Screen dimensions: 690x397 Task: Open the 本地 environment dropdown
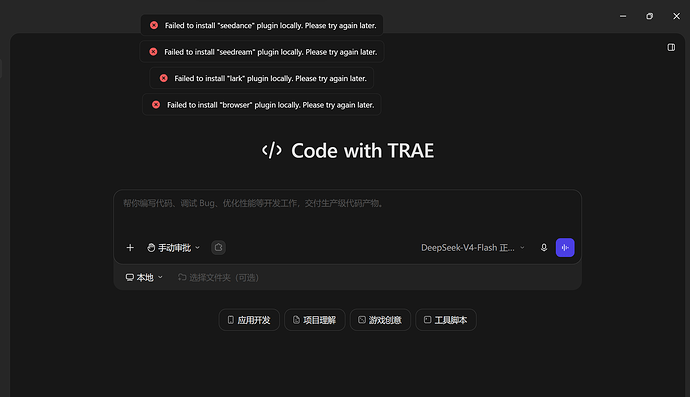(x=144, y=277)
